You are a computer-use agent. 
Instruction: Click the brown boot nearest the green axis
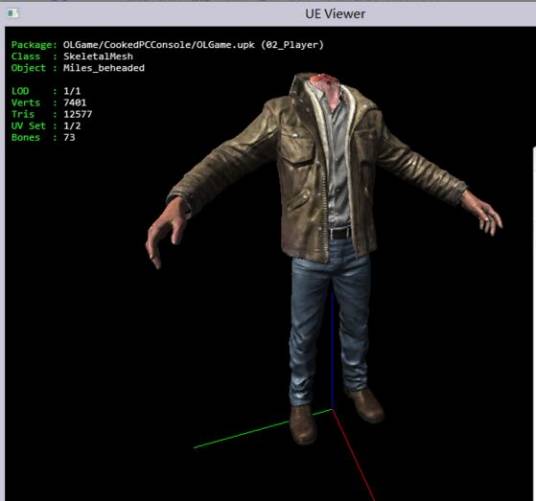tap(303, 425)
